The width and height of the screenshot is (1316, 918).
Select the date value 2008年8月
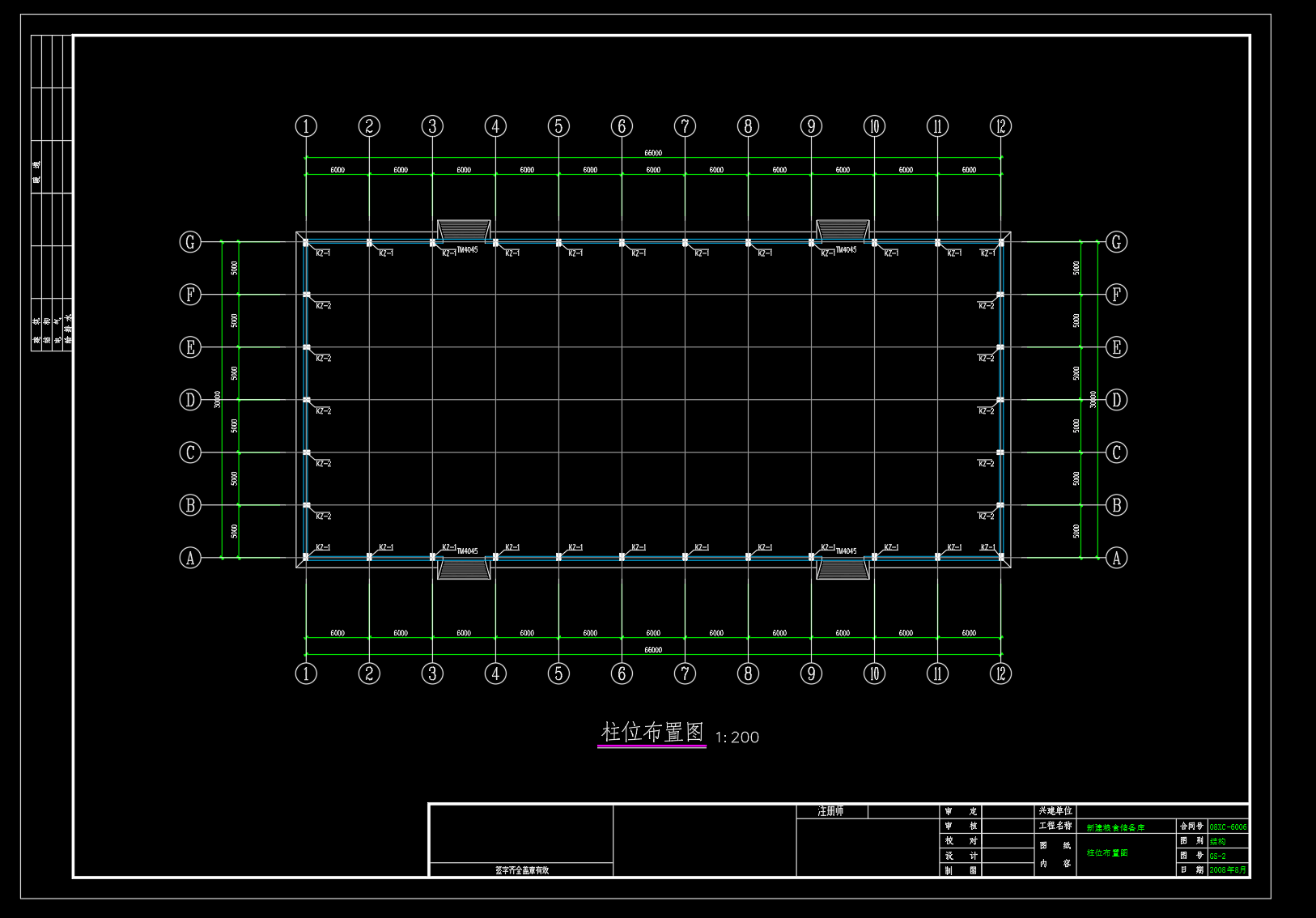[1228, 870]
